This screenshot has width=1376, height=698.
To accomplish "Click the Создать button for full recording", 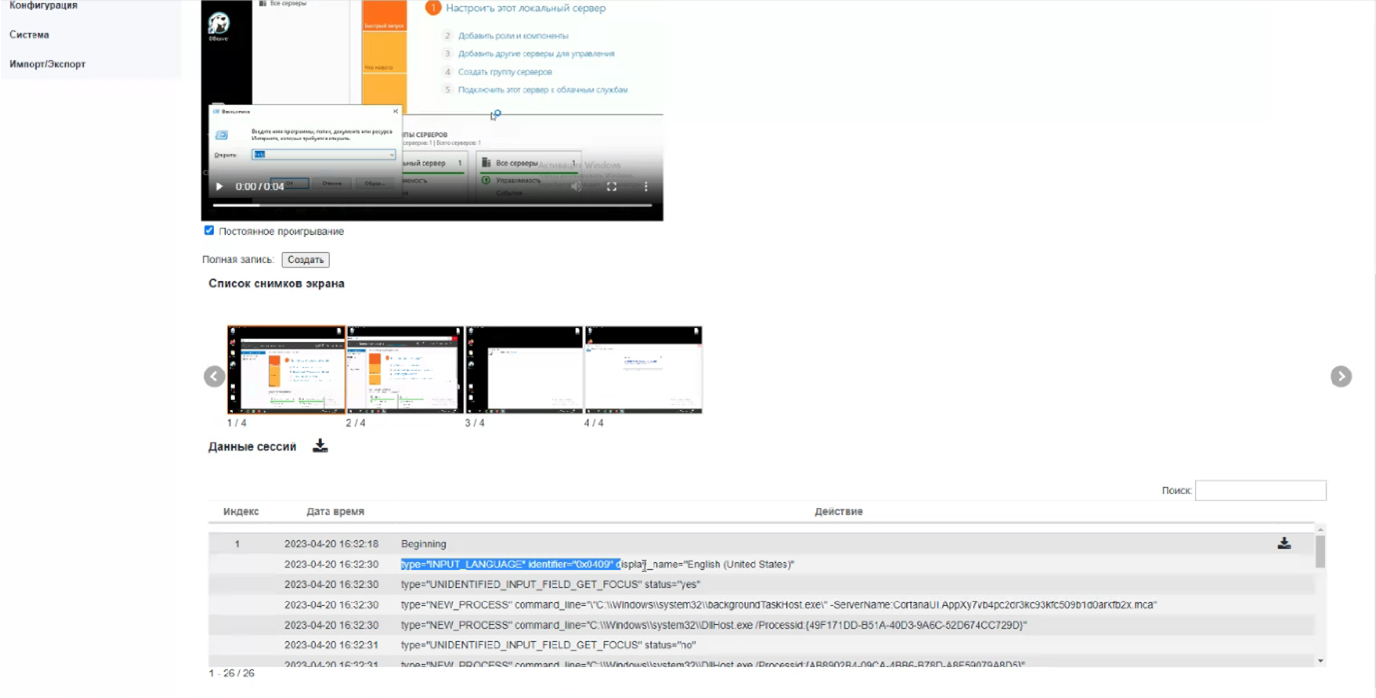I will [305, 260].
